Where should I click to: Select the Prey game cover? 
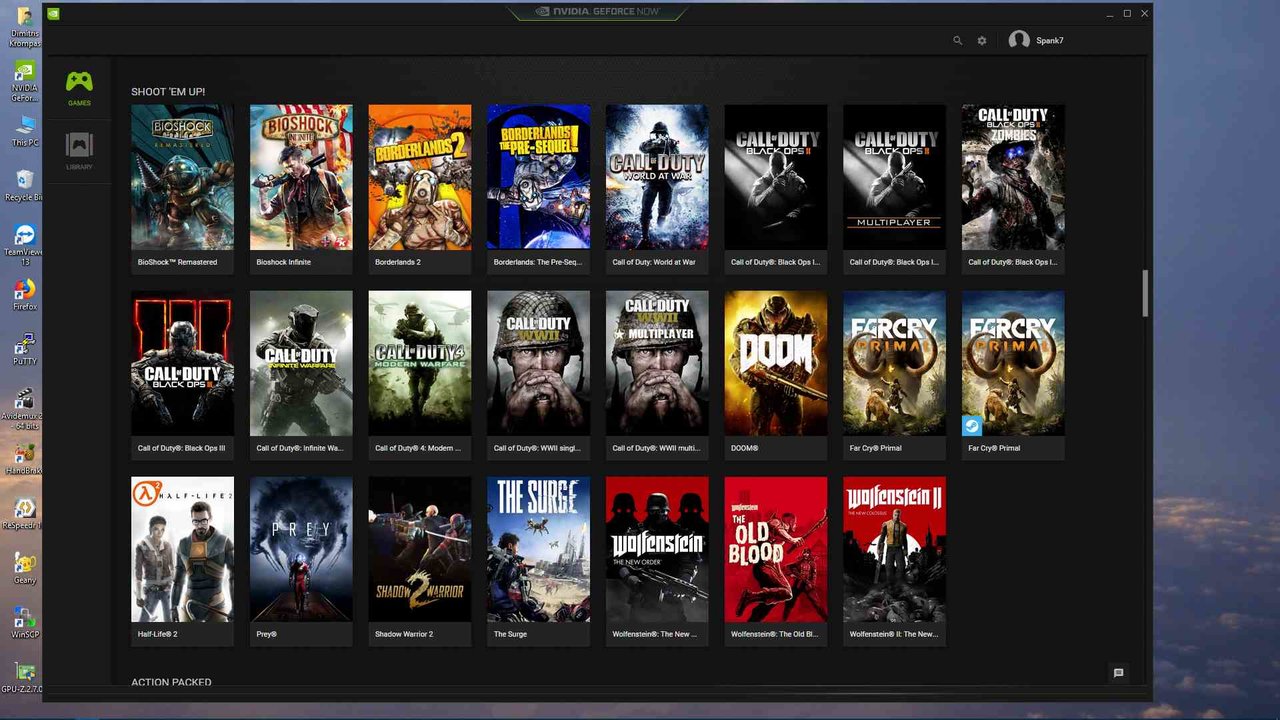tap(301, 549)
